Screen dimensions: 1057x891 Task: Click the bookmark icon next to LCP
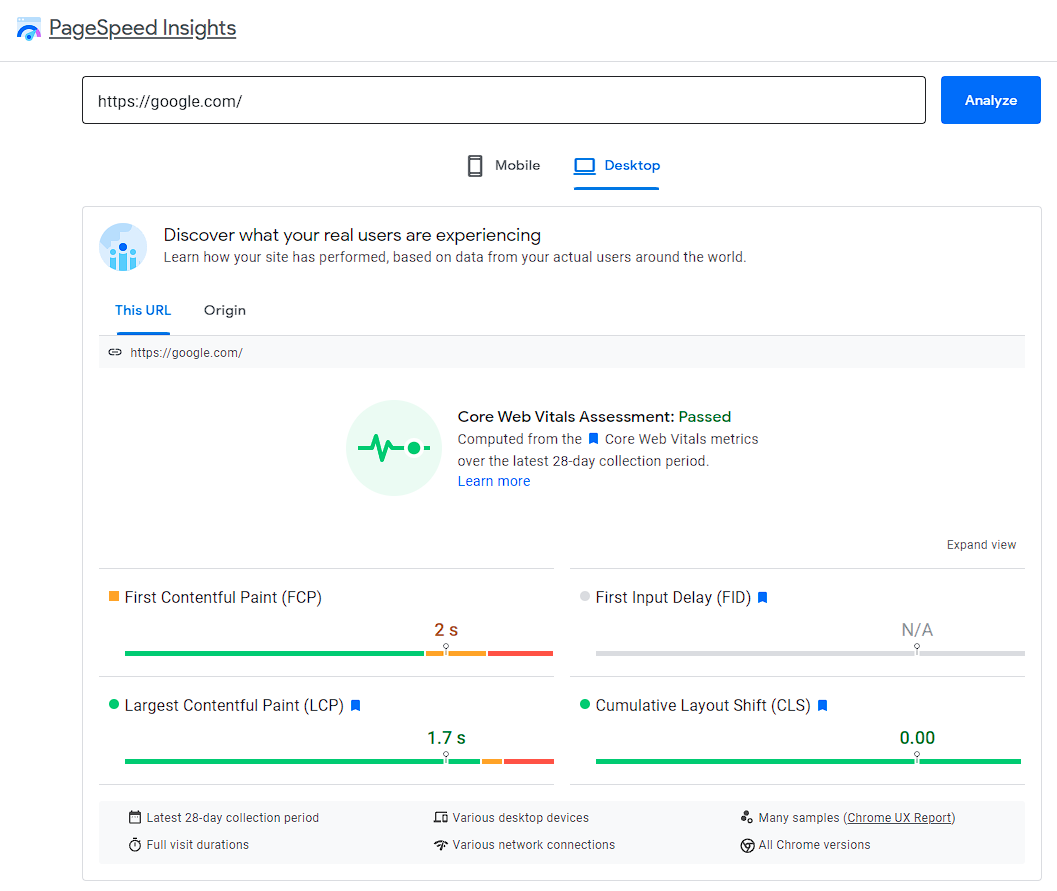coord(355,705)
